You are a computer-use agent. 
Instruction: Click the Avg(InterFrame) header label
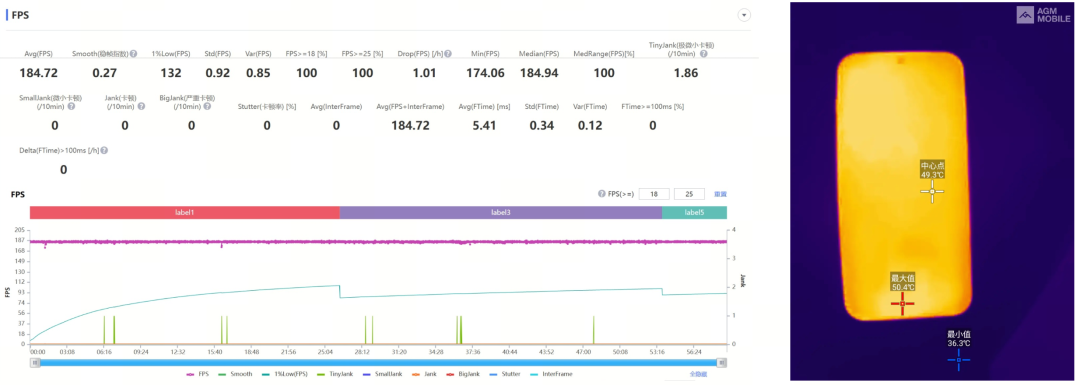click(x=336, y=106)
